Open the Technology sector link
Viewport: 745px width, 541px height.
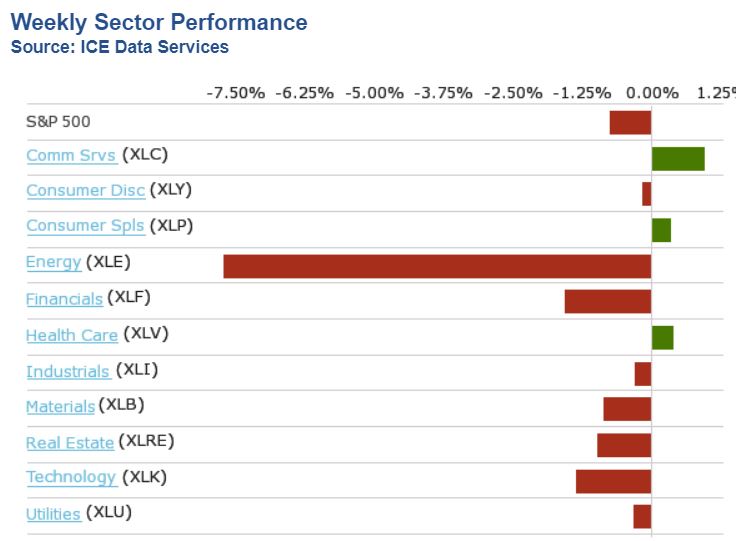(71, 477)
